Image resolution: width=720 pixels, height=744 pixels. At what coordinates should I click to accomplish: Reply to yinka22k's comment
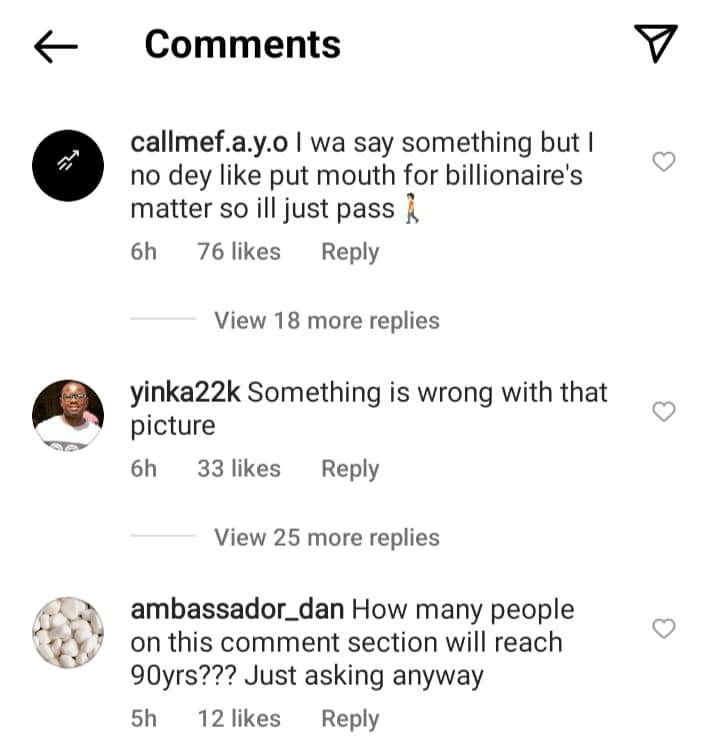click(350, 469)
